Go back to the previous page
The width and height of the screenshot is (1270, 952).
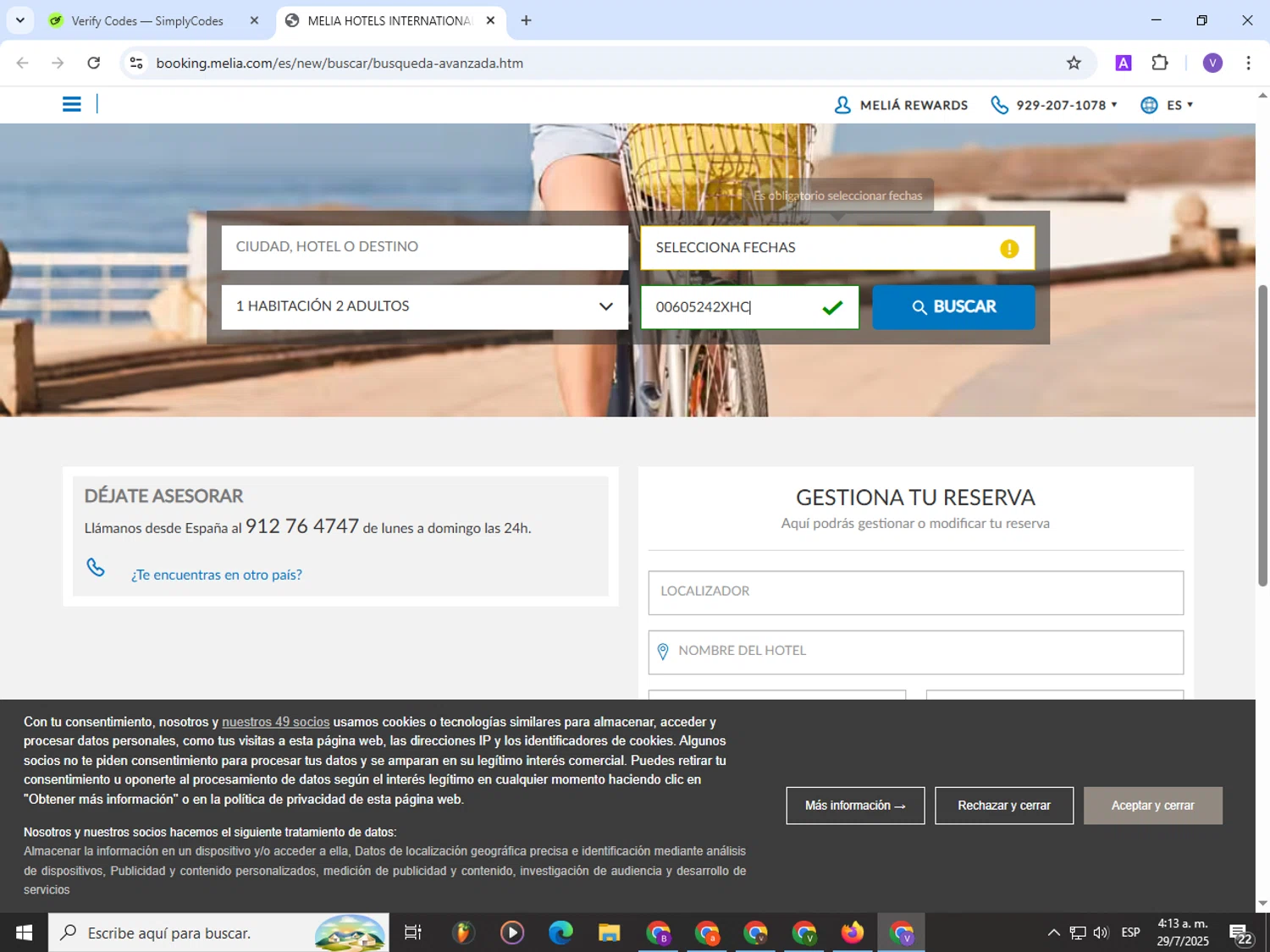click(23, 63)
